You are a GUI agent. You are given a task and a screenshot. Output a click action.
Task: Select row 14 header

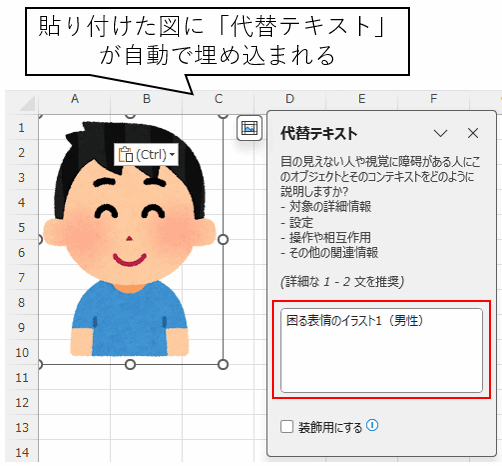(x=21, y=452)
